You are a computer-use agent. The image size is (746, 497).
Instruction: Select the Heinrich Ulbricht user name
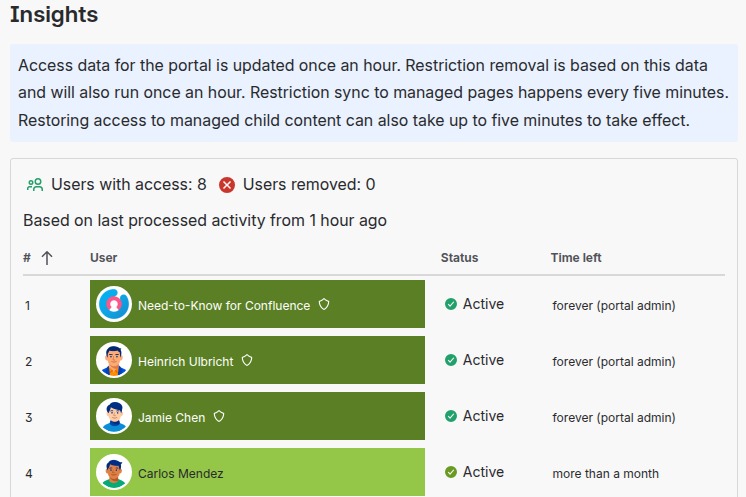point(186,361)
